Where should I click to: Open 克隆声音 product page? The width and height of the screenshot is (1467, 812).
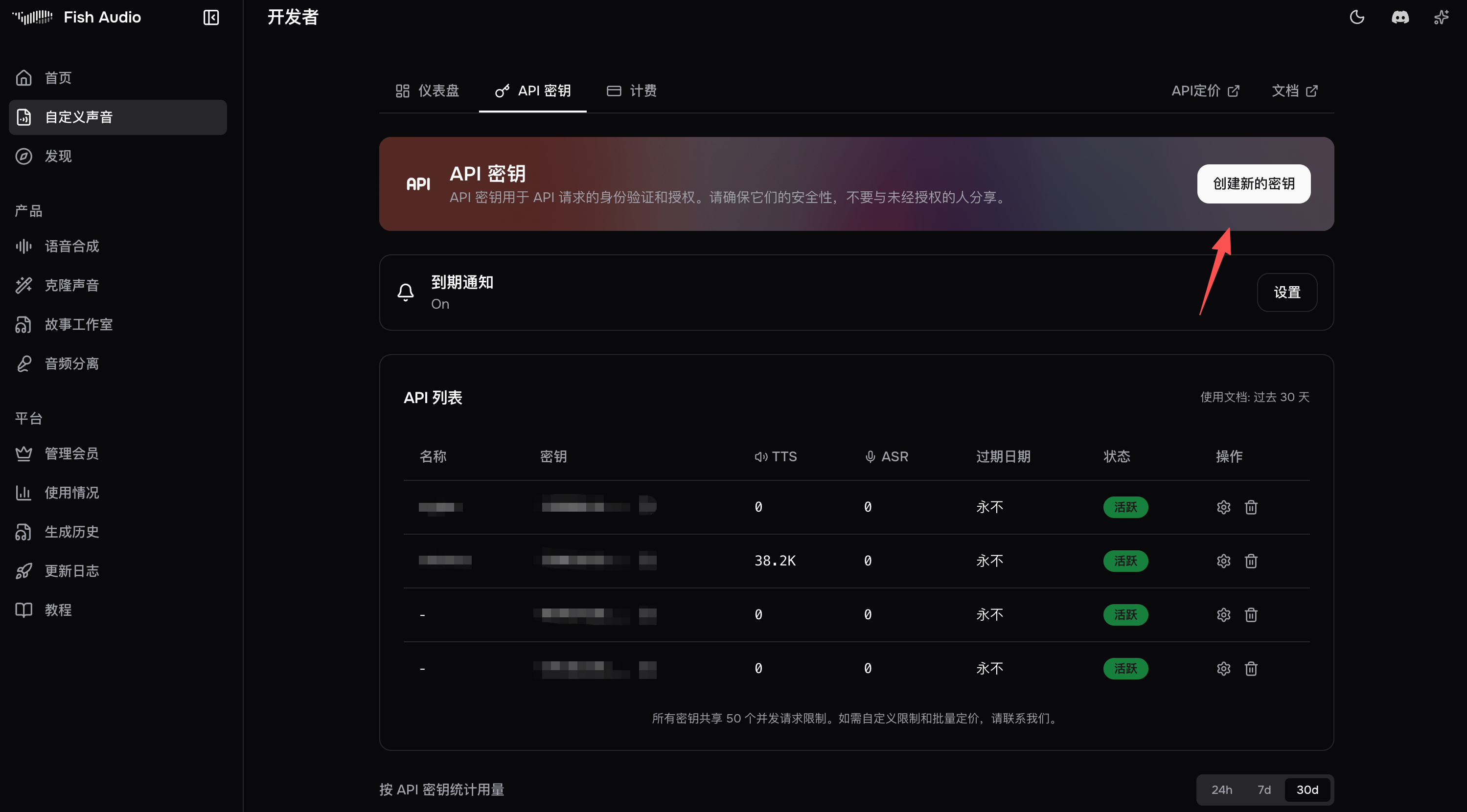118,285
